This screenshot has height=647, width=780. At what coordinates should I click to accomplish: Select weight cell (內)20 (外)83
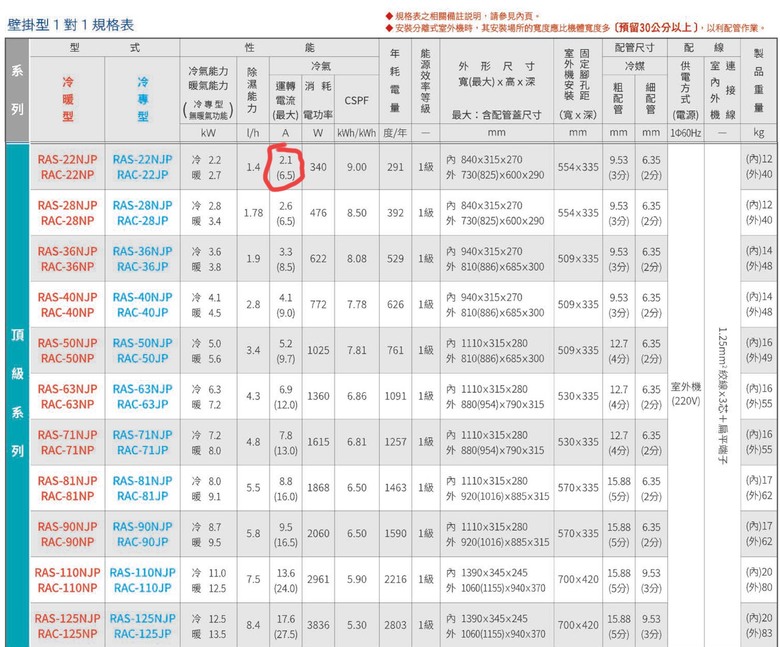coord(759,626)
